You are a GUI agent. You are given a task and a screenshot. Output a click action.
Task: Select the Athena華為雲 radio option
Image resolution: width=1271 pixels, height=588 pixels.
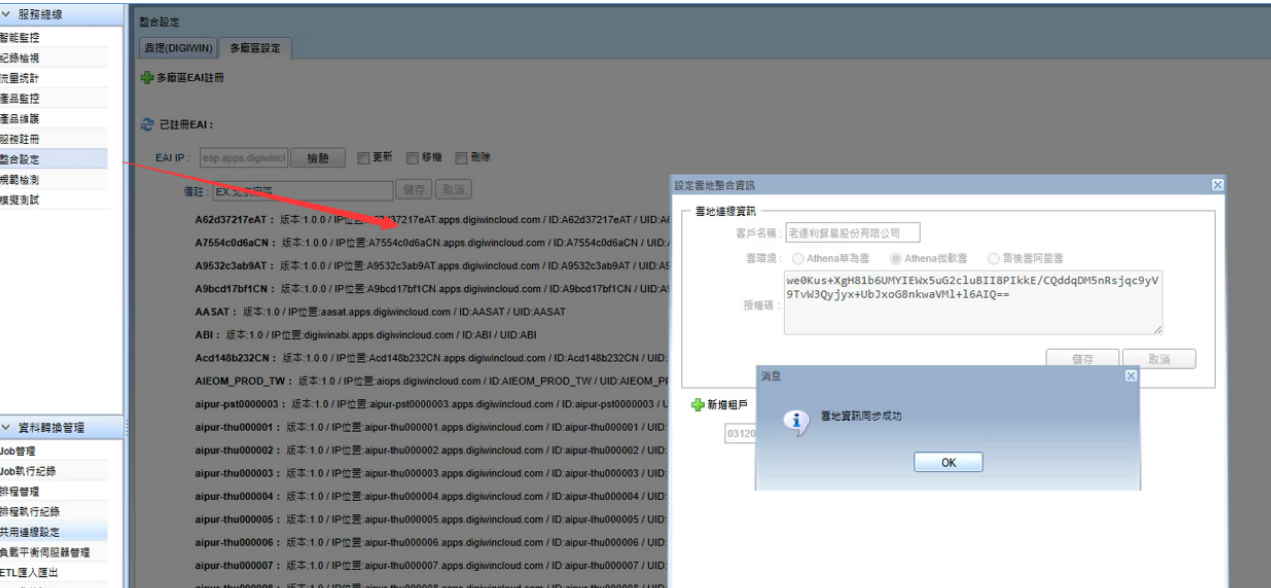coord(797,259)
